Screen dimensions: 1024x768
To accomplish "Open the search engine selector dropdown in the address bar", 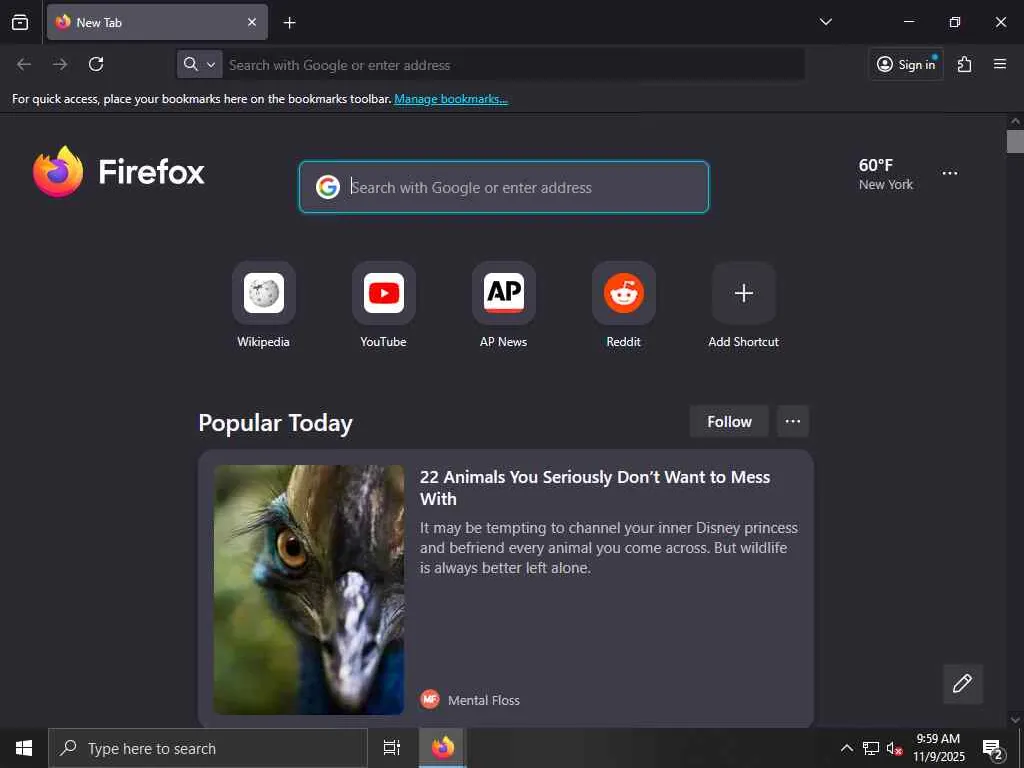I will tap(199, 64).
